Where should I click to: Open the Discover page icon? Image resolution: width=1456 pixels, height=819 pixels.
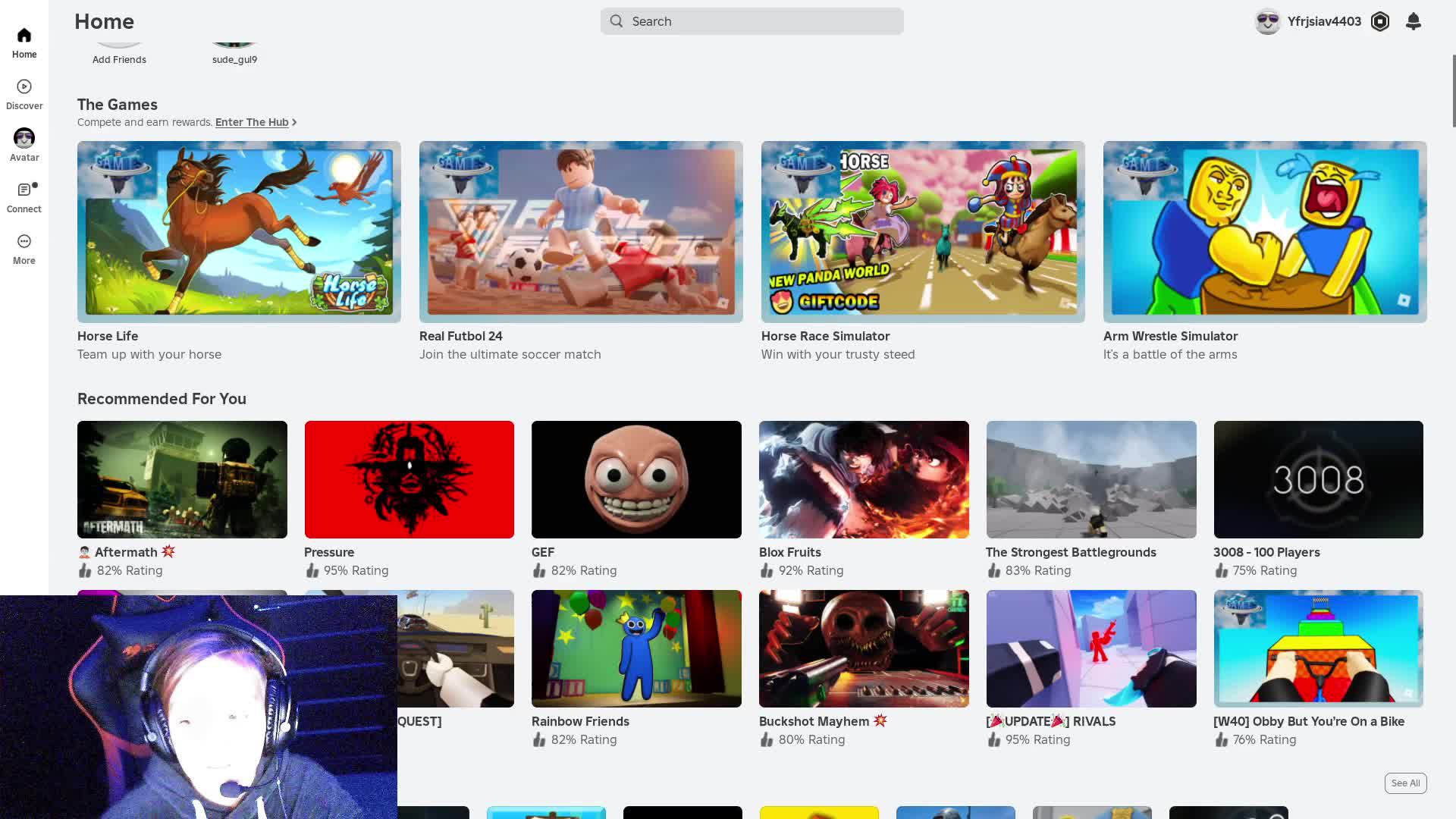tap(24, 87)
